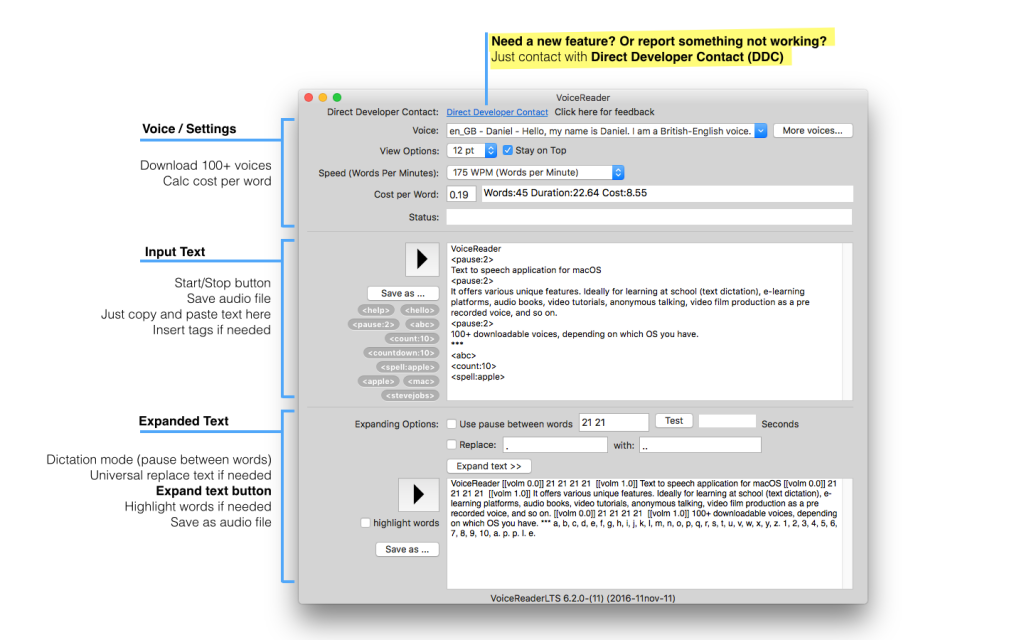Image resolution: width=1024 pixels, height=640 pixels.
Task: Insert the <countdown:10> tag
Action: (x=401, y=353)
